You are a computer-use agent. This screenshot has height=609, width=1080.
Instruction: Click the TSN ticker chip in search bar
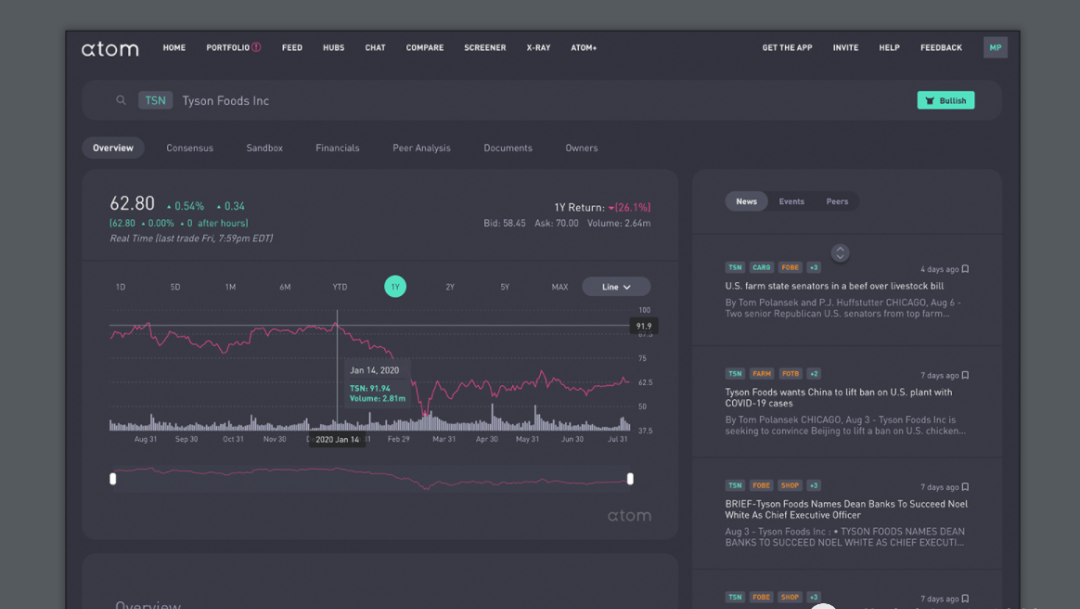tap(155, 101)
